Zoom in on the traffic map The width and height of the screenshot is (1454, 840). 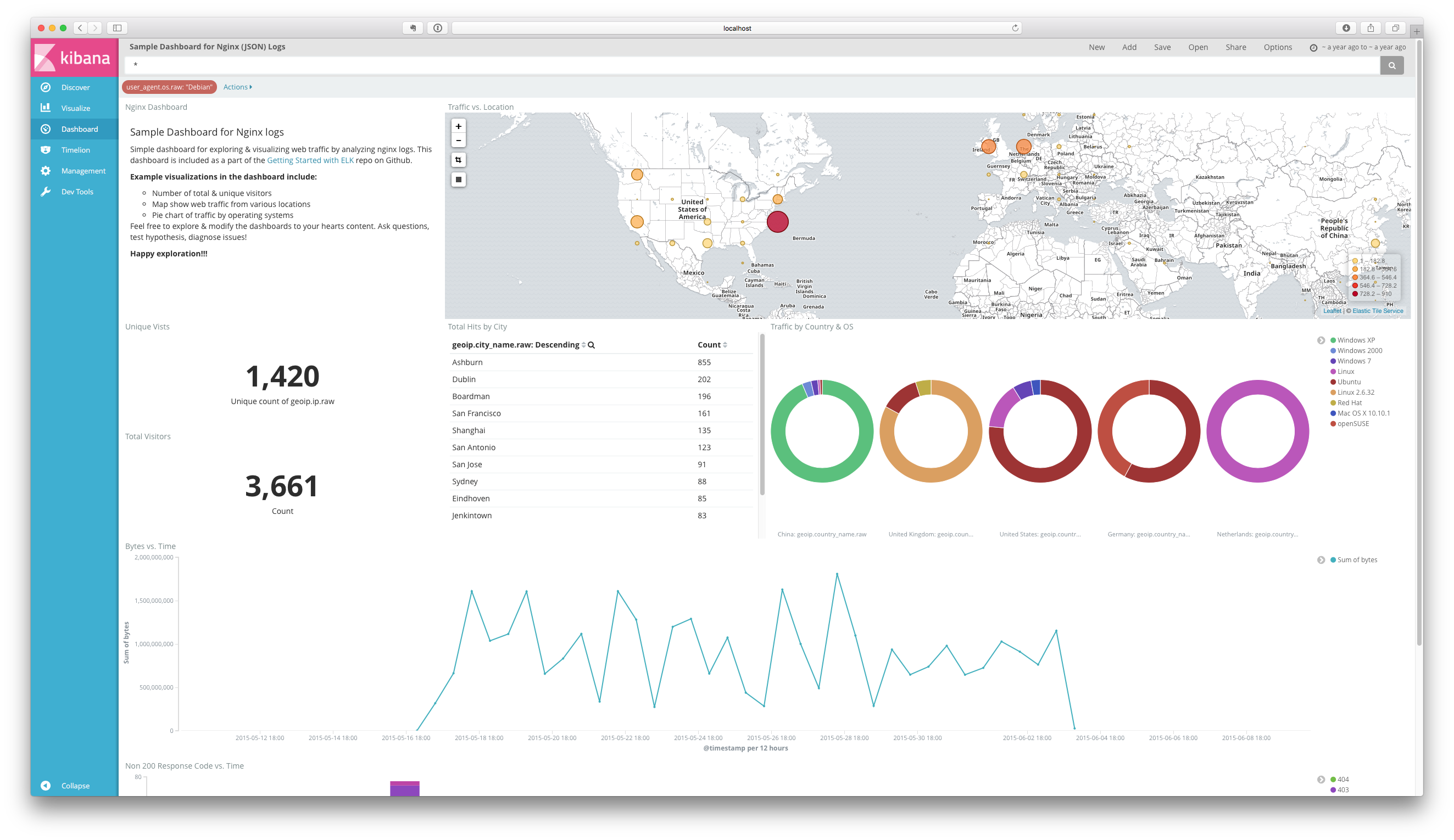tap(458, 126)
